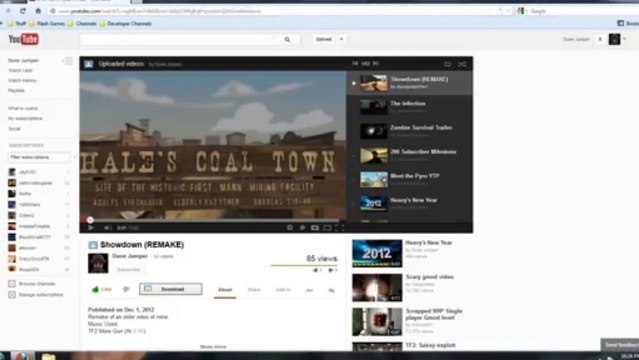Play the video with the play button

pyautogui.click(x=91, y=227)
